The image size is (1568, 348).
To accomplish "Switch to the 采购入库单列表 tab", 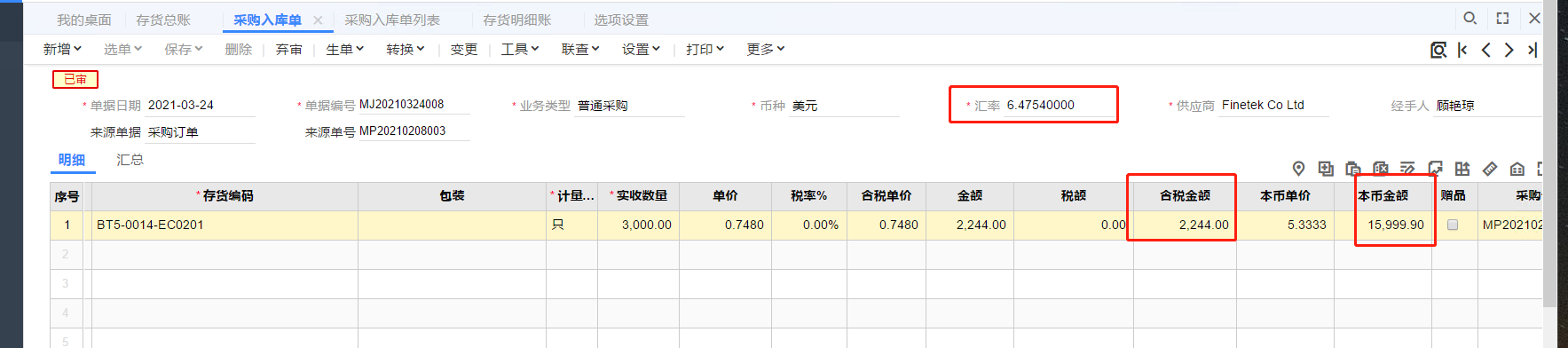I will click(x=392, y=20).
